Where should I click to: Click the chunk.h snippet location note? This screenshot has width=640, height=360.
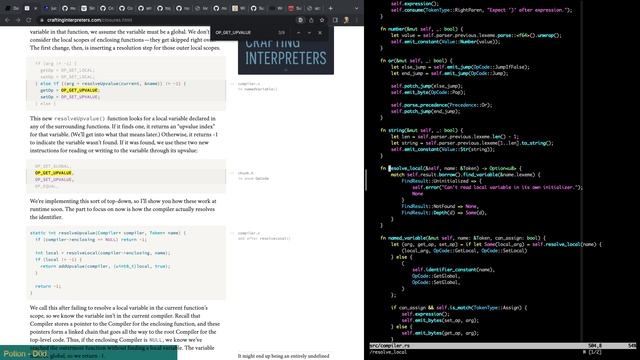click(x=253, y=176)
